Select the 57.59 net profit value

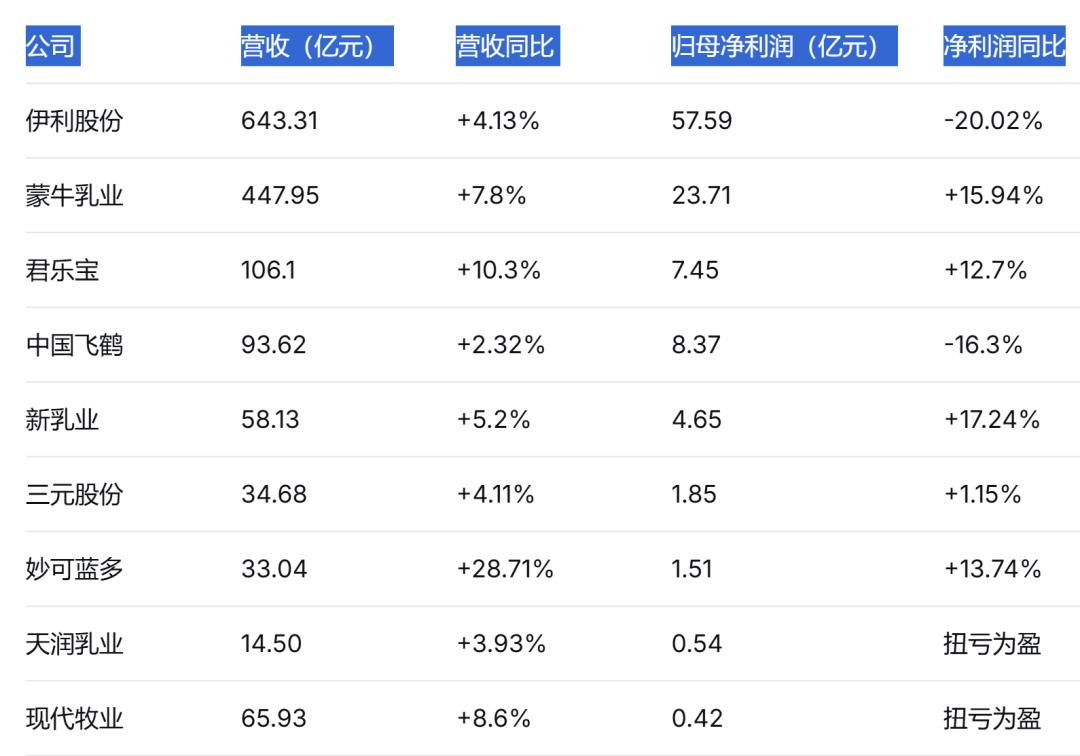tap(702, 121)
